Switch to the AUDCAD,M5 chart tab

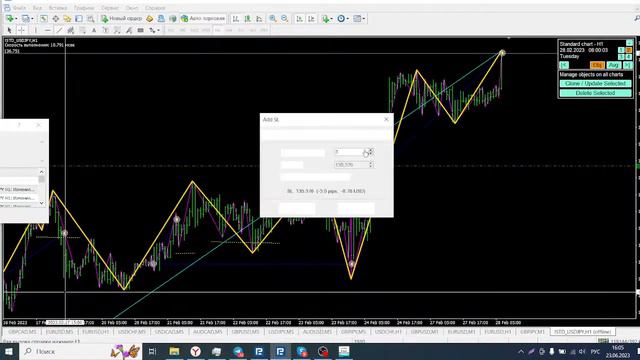(x=207, y=332)
